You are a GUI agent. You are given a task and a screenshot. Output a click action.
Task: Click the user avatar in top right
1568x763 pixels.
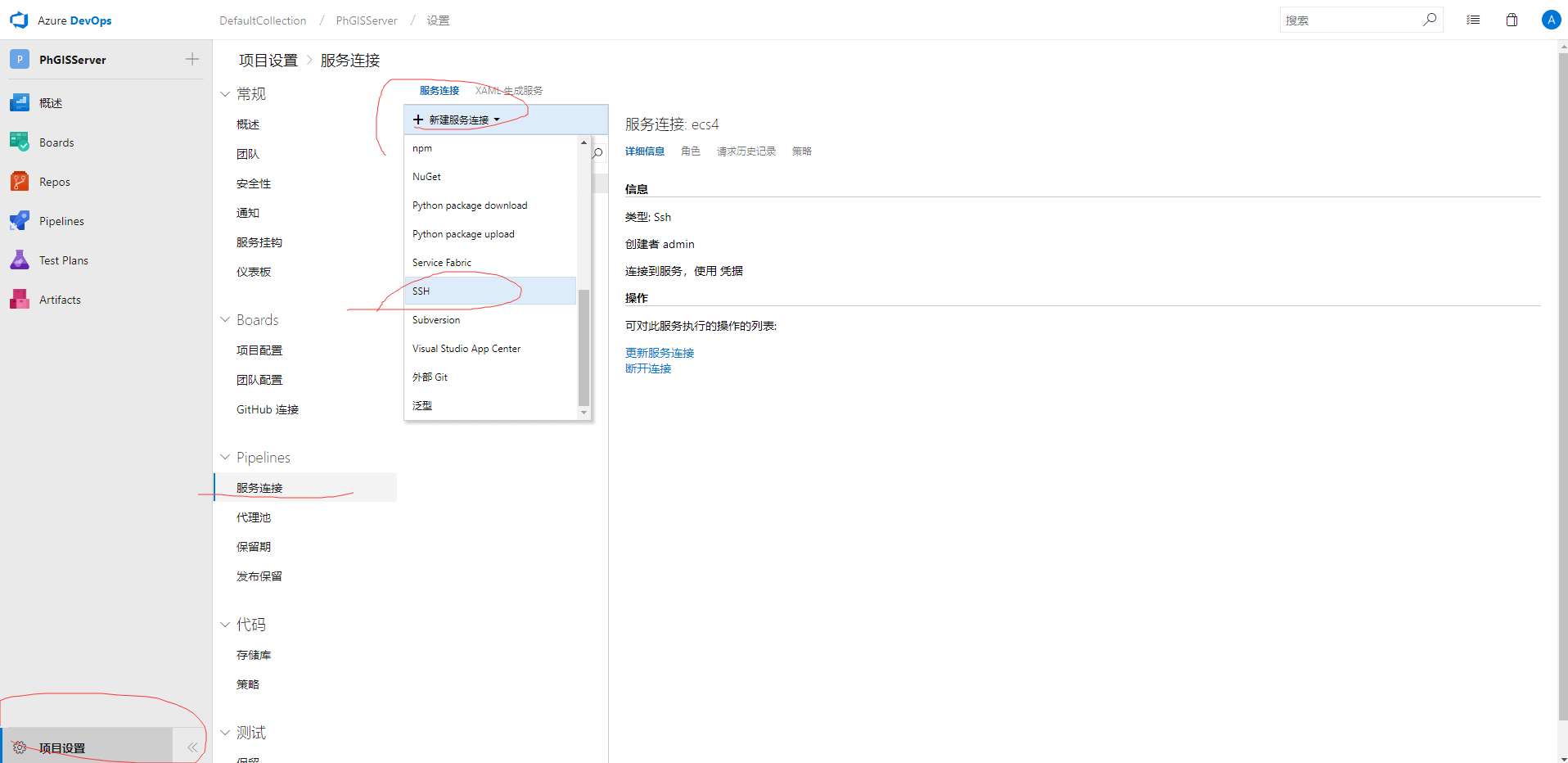tap(1550, 20)
